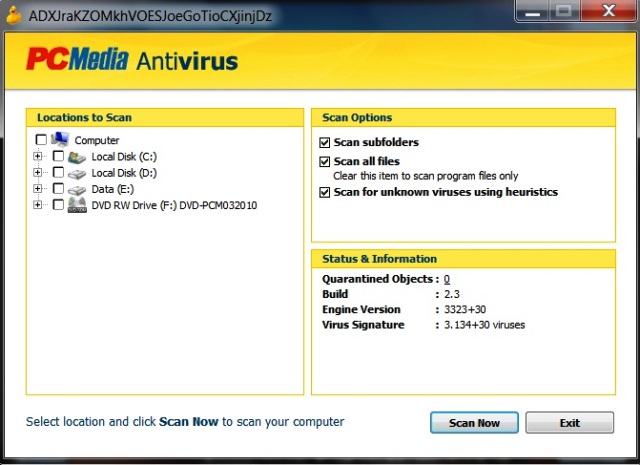Disable the Scan subfolders option
This screenshot has height=465, width=640.
point(324,143)
